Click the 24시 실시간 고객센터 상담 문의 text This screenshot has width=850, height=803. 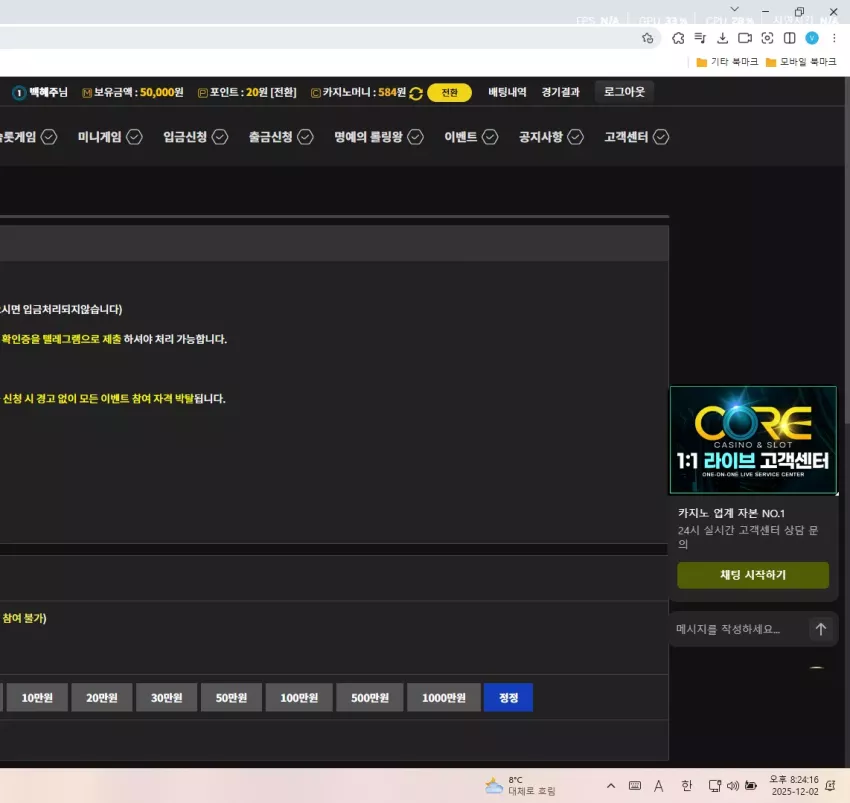pos(748,537)
